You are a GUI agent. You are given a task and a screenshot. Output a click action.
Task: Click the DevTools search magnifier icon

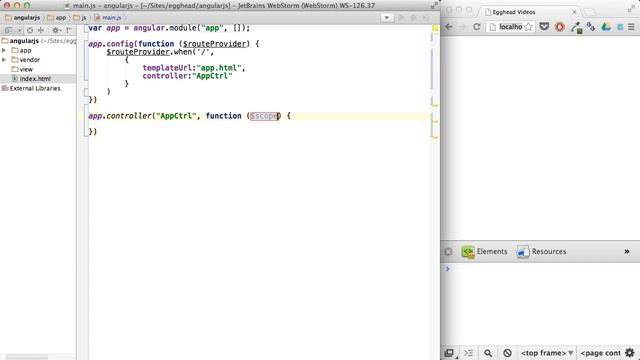point(488,353)
